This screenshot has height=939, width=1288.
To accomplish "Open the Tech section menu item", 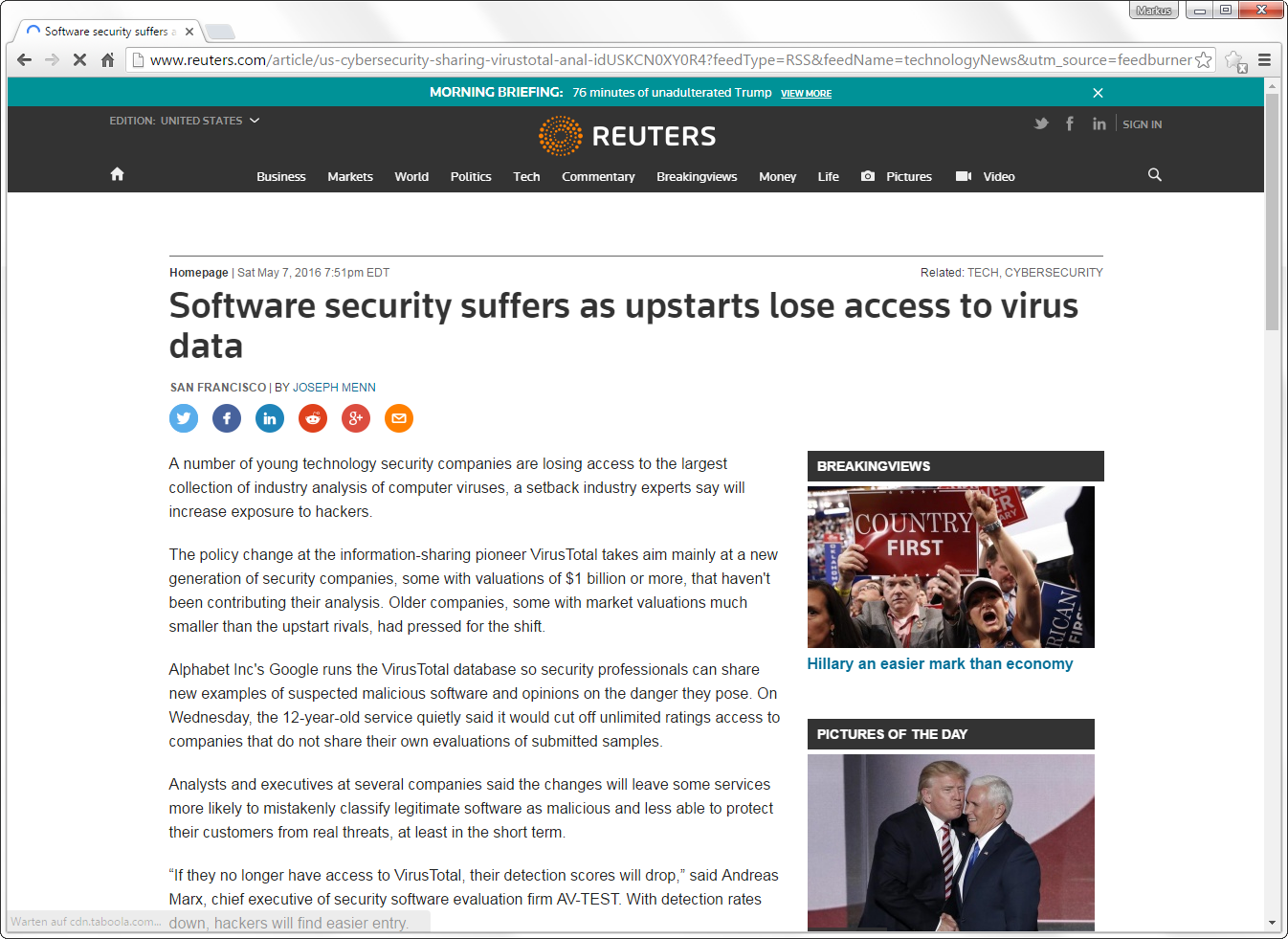I will point(526,177).
